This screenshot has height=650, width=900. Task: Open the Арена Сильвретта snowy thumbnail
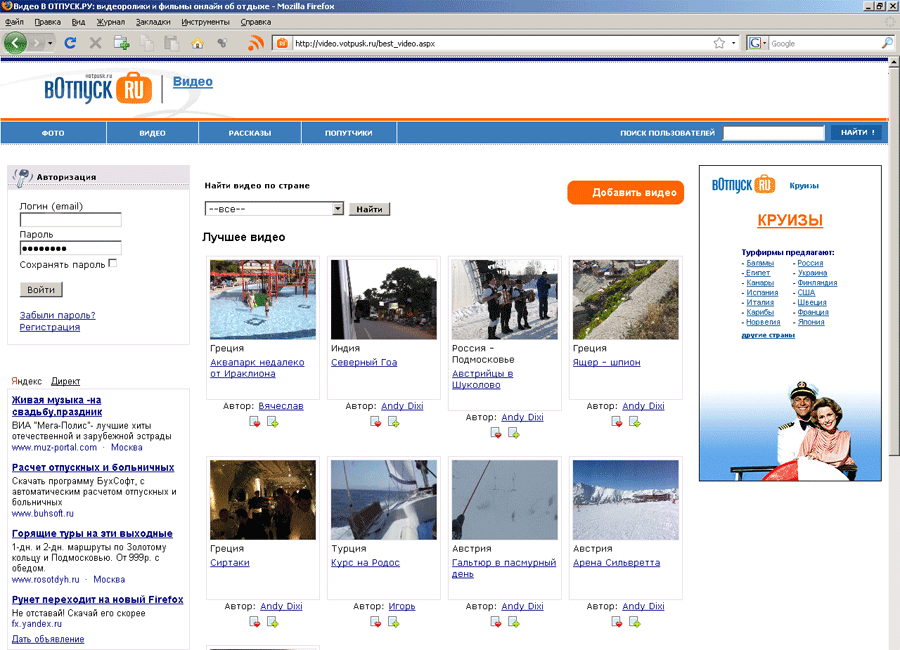coord(626,500)
